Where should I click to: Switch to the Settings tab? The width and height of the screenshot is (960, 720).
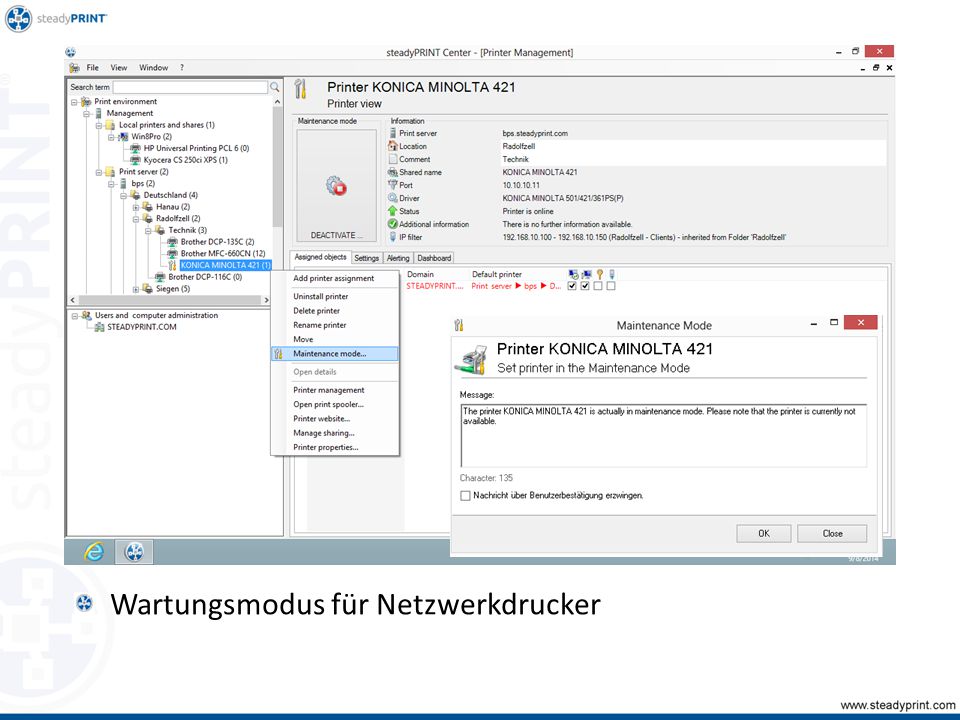(366, 258)
